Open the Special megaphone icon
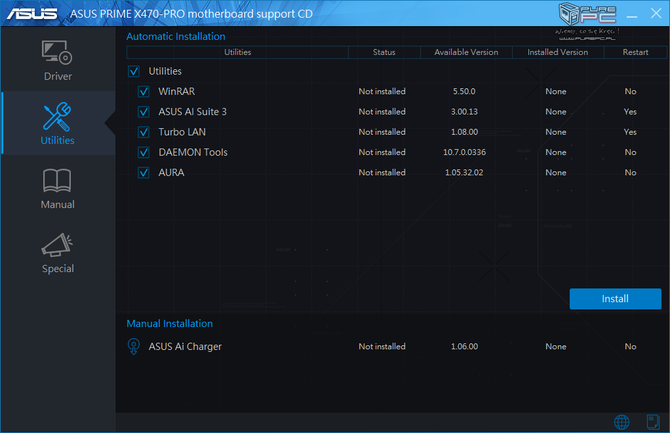Image resolution: width=670 pixels, height=433 pixels. click(x=57, y=245)
